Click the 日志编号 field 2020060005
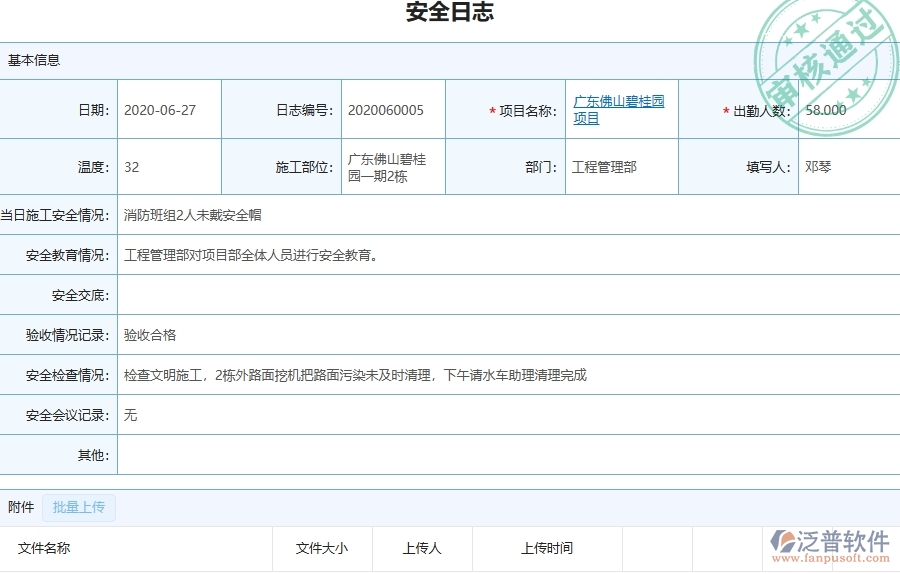The height and width of the screenshot is (574, 900). pyautogui.click(x=385, y=110)
